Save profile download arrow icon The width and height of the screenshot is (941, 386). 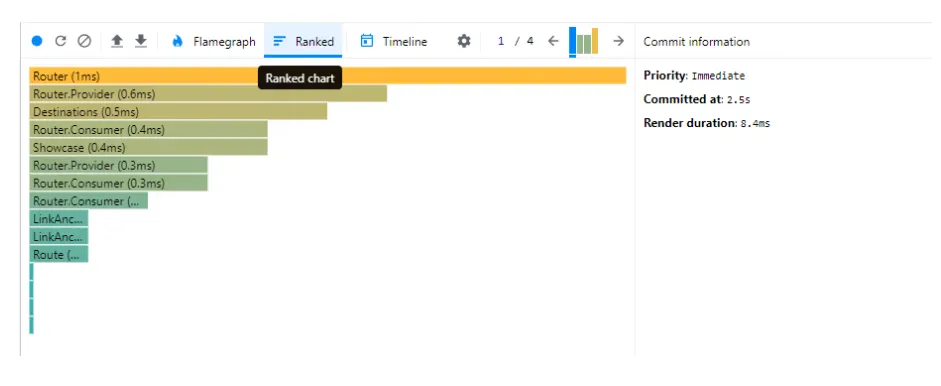140,41
